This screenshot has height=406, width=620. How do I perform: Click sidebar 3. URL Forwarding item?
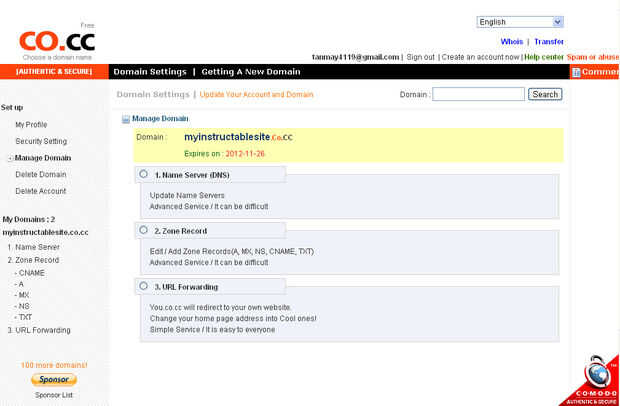click(x=39, y=330)
